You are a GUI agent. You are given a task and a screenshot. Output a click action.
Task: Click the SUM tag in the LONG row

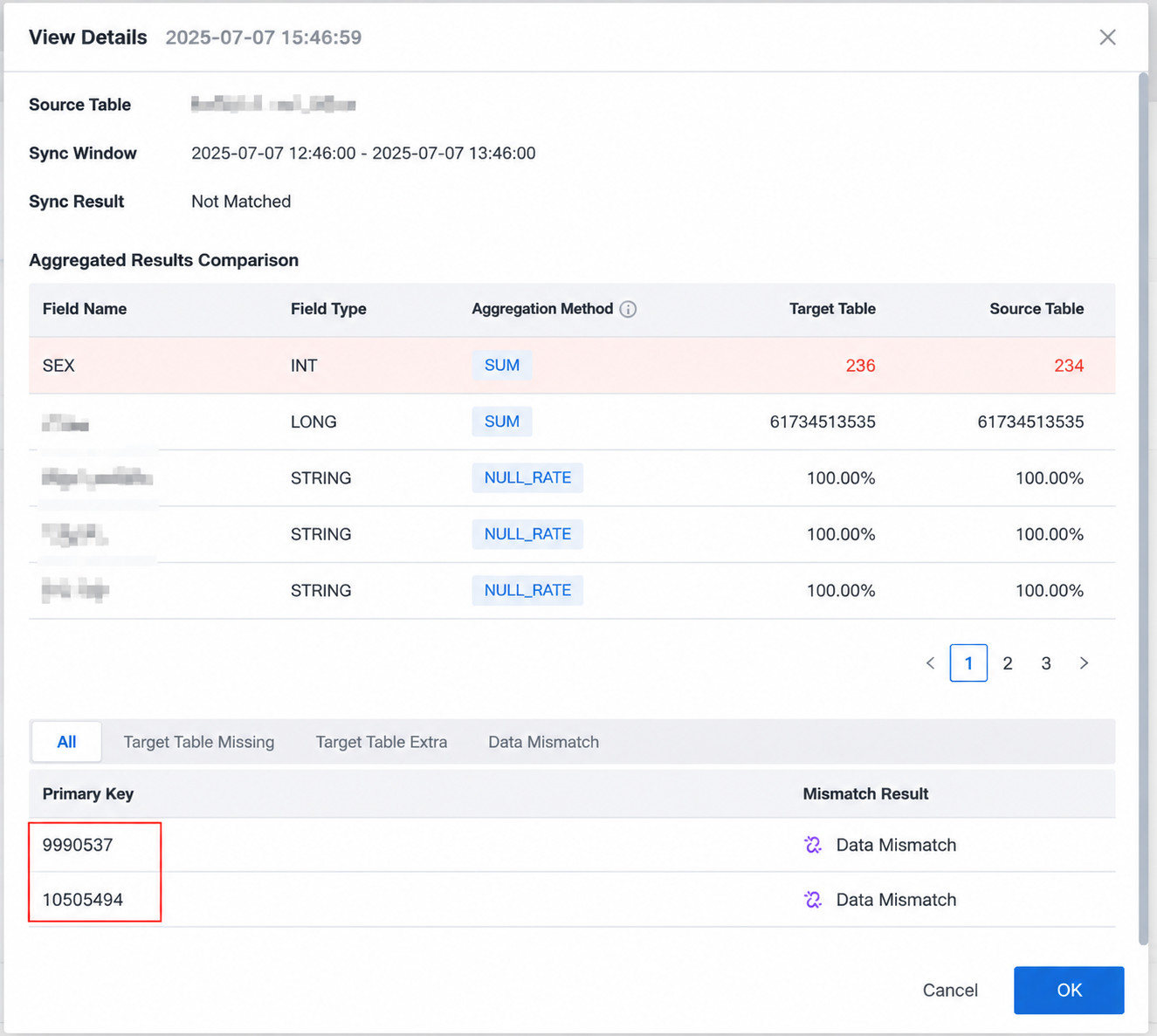[502, 422]
